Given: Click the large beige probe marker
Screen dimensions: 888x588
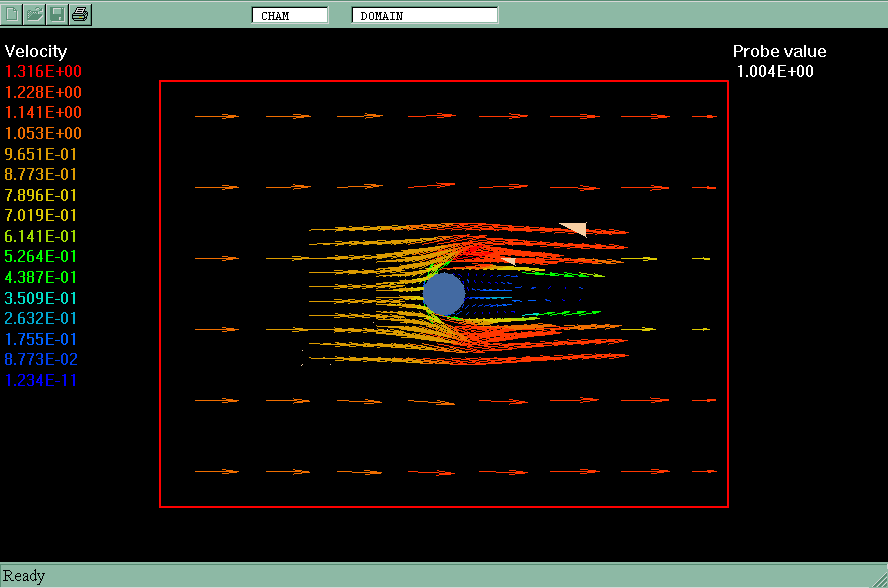Looking at the screenshot, I should point(574,228).
